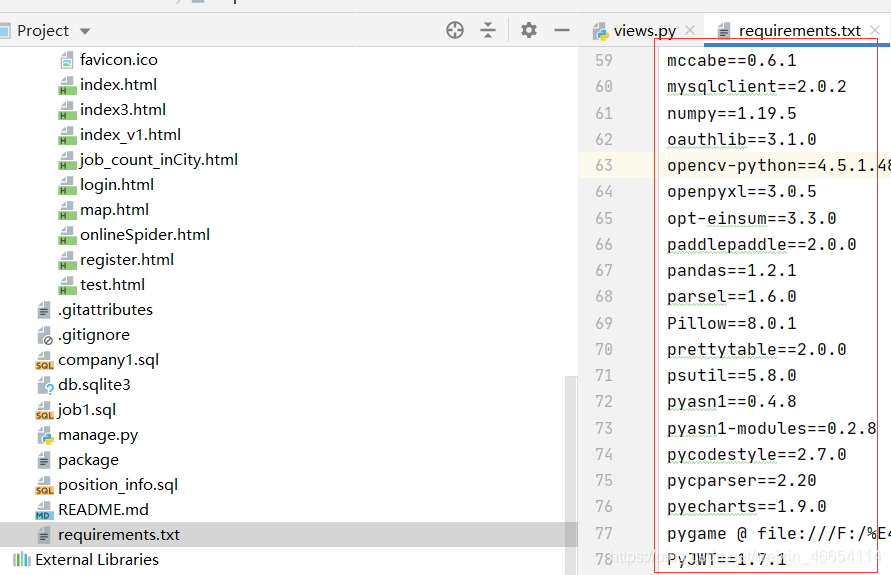Select register.html file

tap(127, 260)
